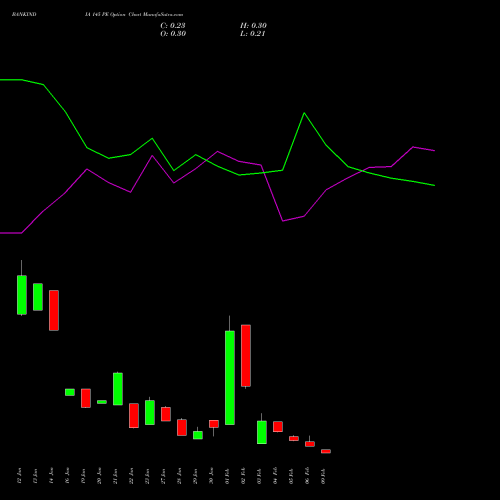Click the '19 Jan' date label

(x=83, y=476)
